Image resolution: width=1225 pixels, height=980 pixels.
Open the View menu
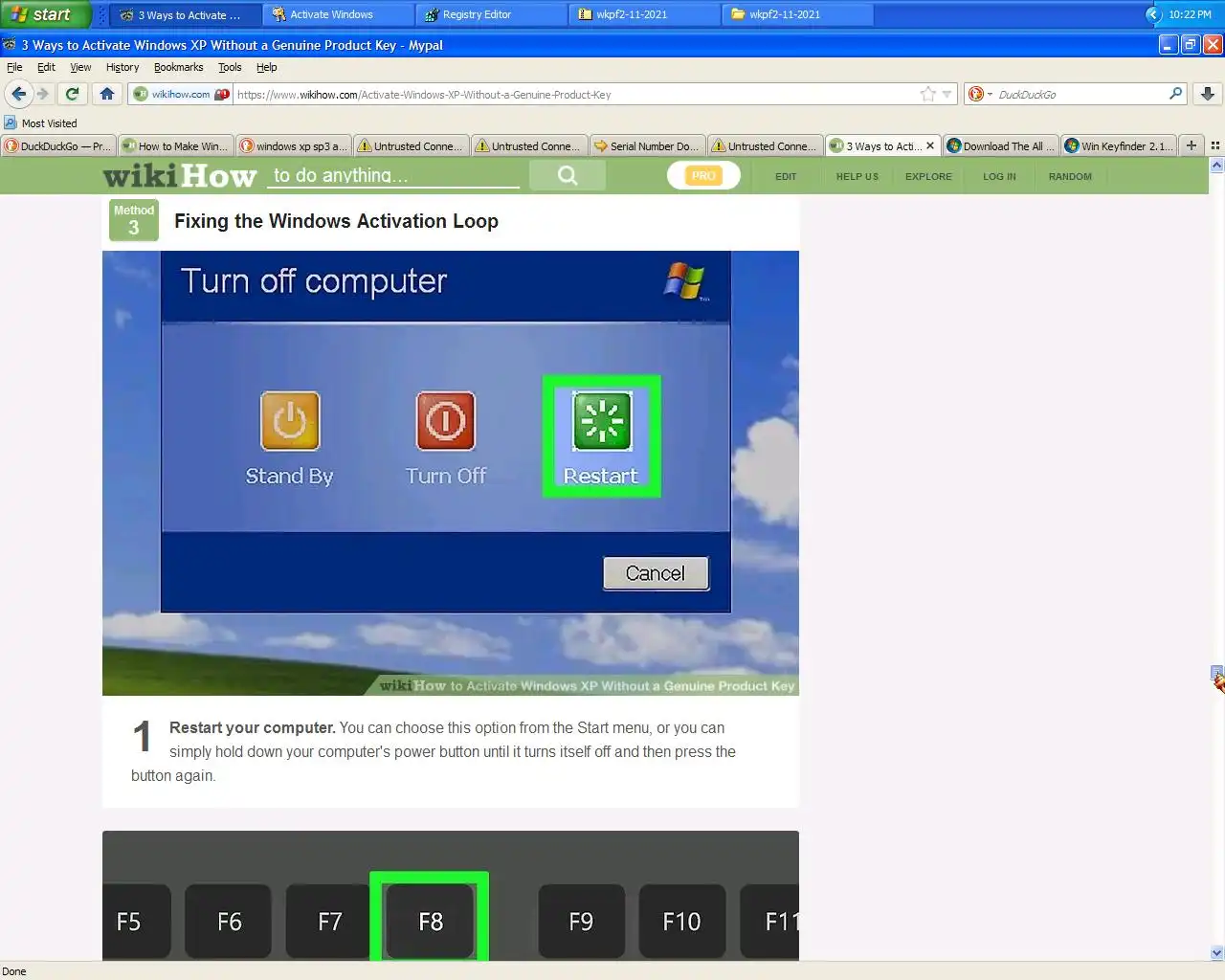80,67
